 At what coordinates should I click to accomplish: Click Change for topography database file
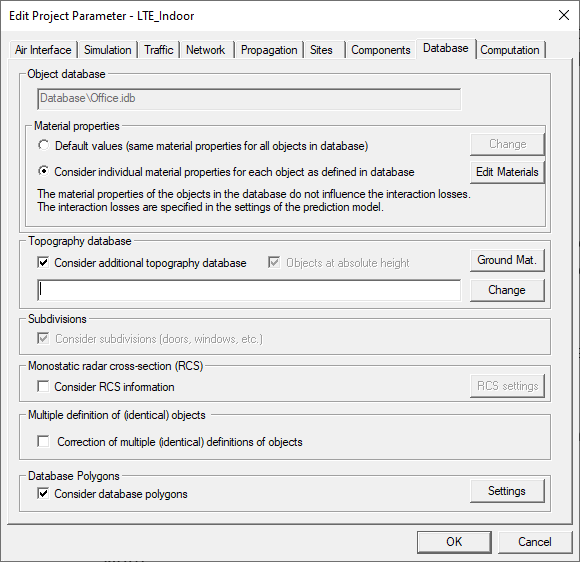(507, 290)
